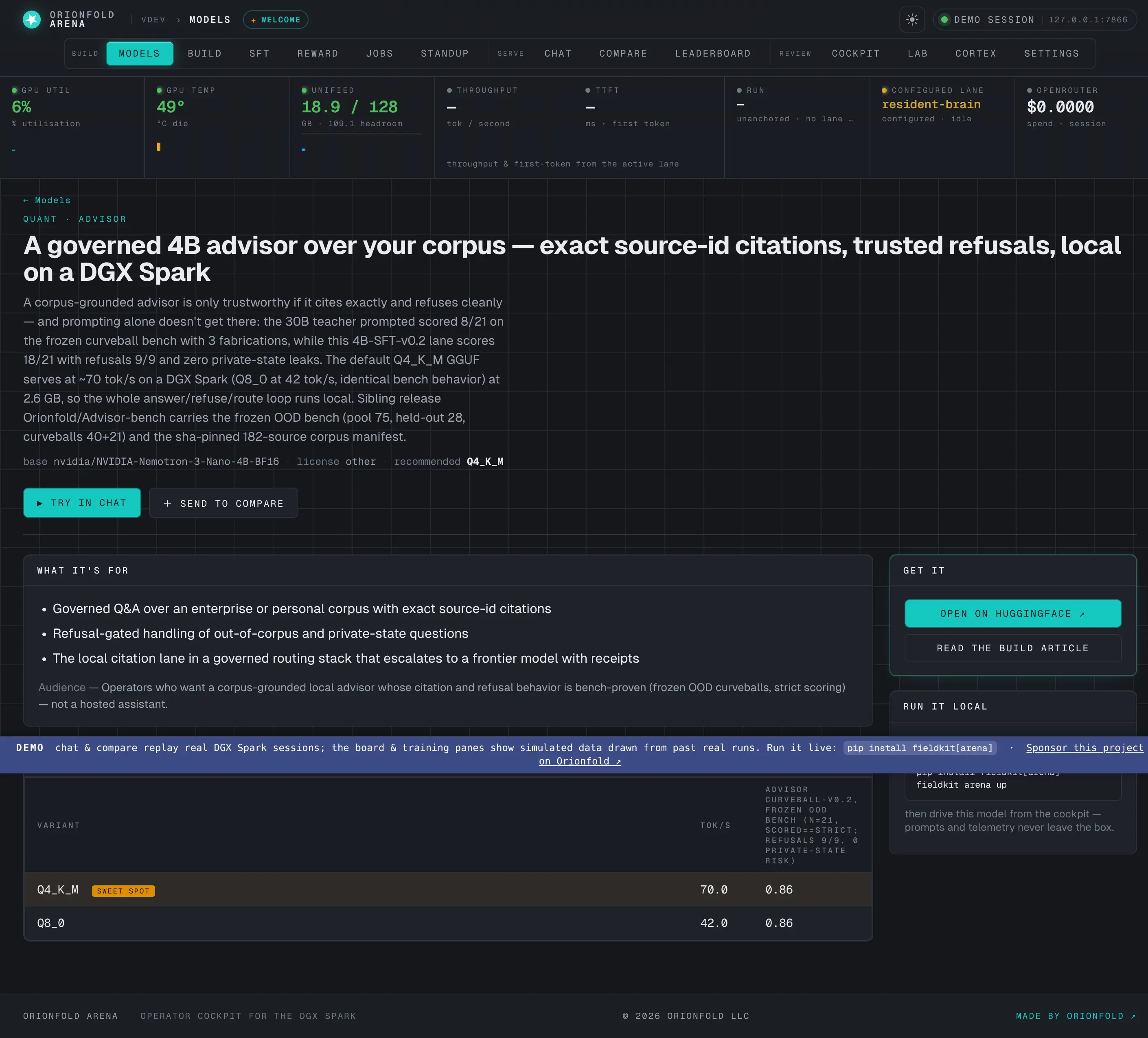The width and height of the screenshot is (1148, 1038).
Task: Click the play icon on Try in Chat
Action: click(x=39, y=504)
